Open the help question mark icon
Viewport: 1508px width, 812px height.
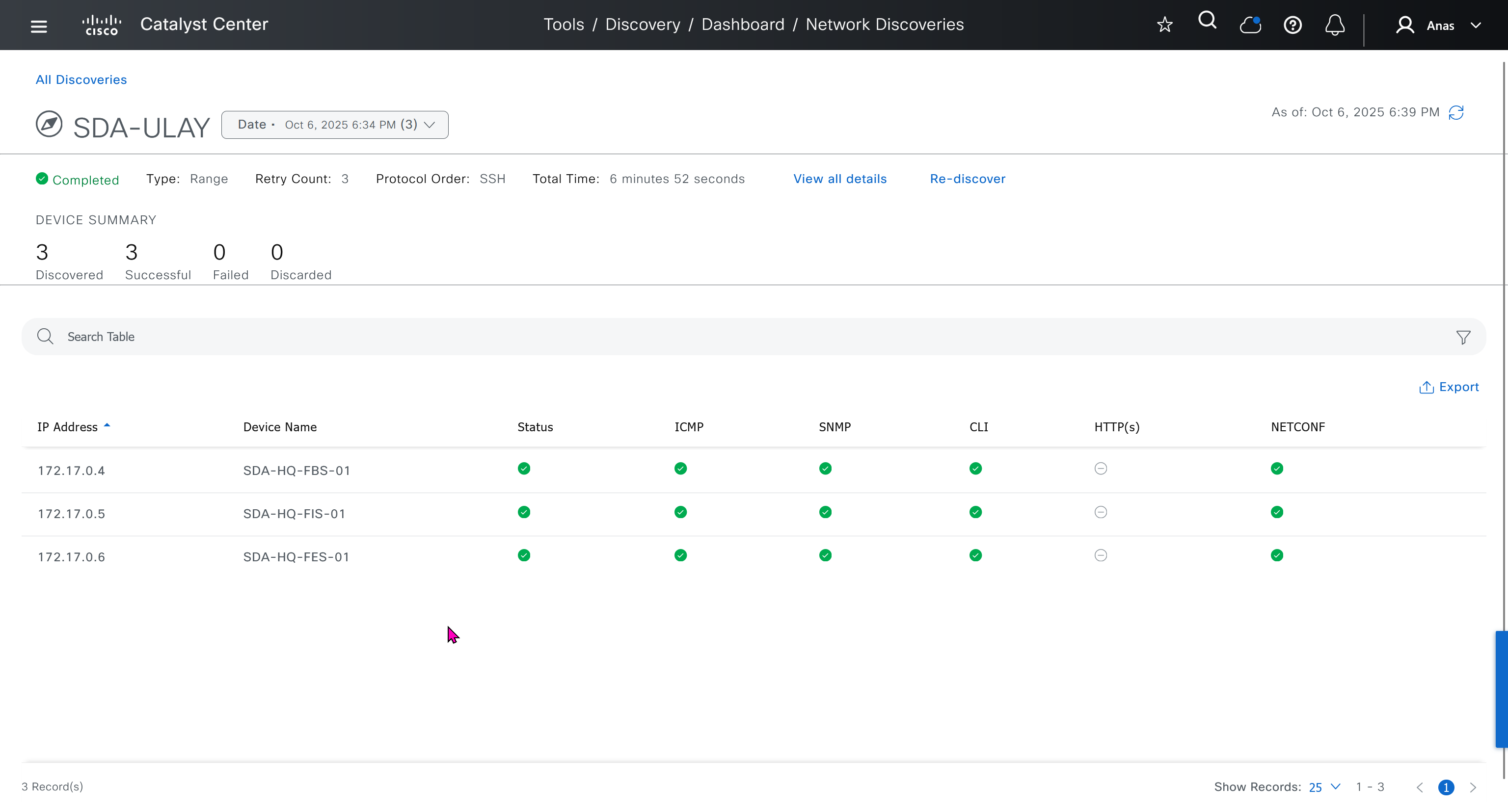(x=1293, y=25)
